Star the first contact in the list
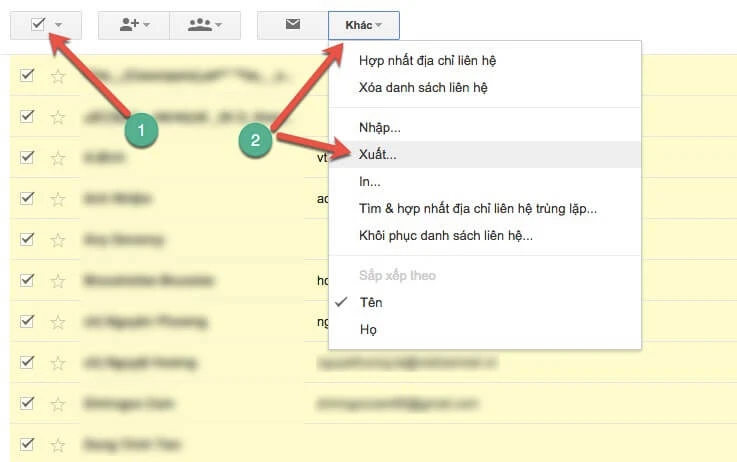This screenshot has width=737, height=462. pos(58,75)
